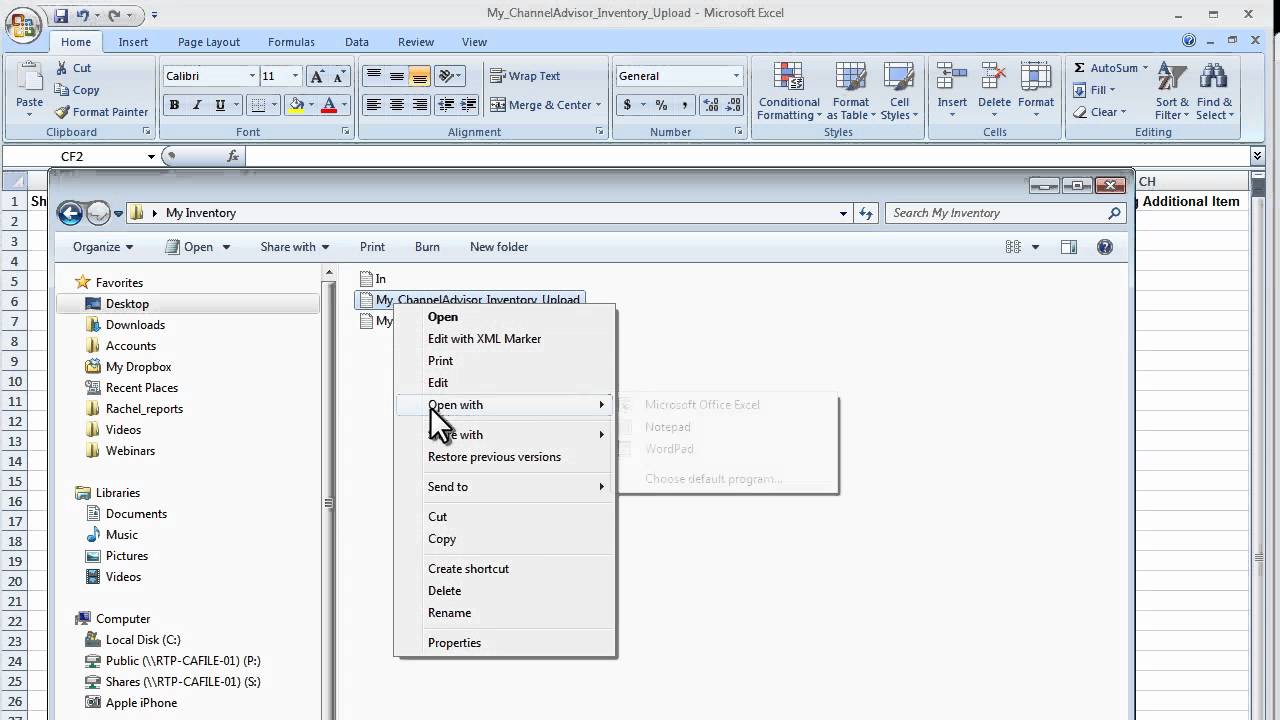
Task: Toggle Italic formatting
Action: [197, 105]
